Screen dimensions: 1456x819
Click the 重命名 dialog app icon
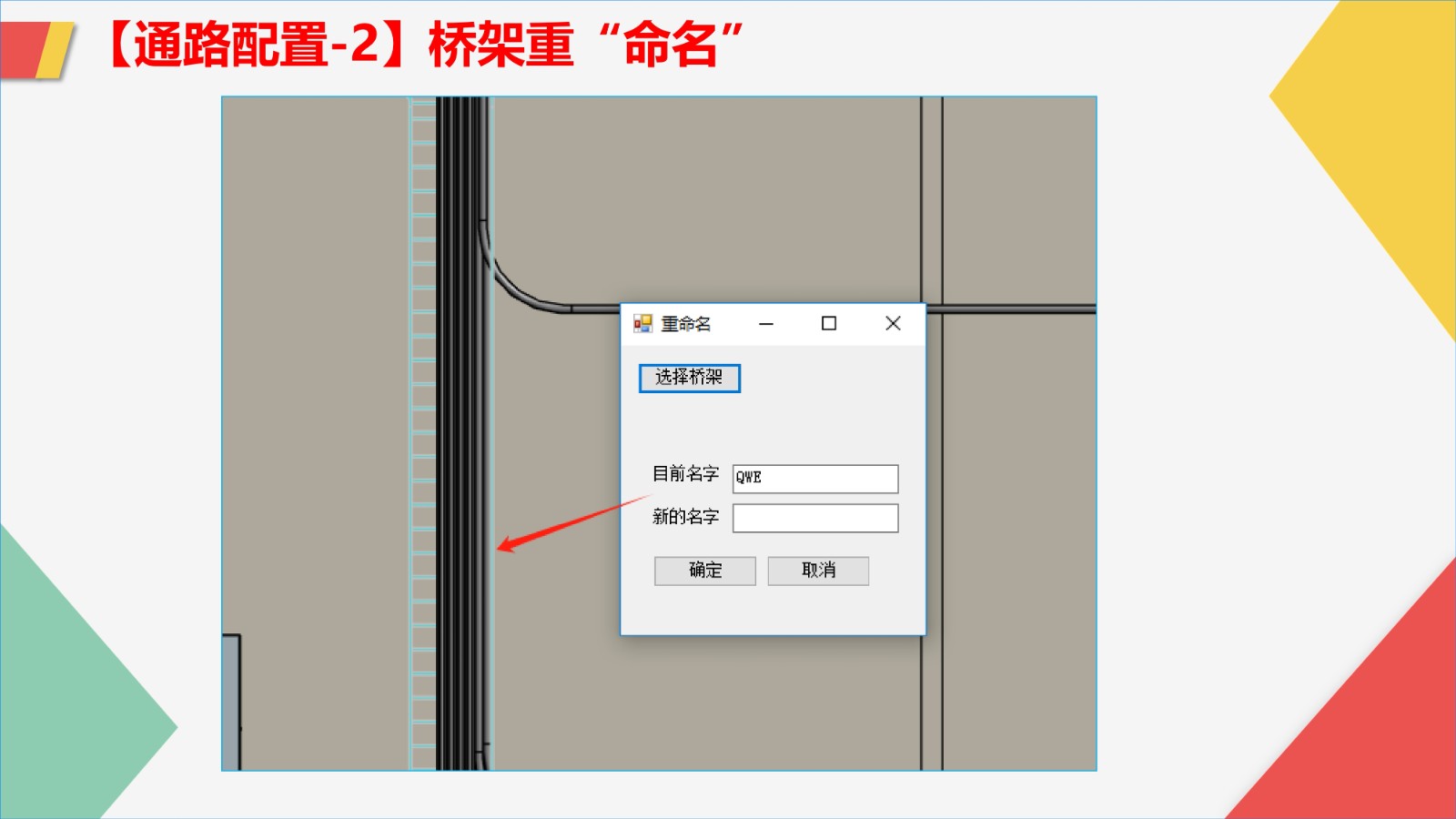[x=643, y=324]
